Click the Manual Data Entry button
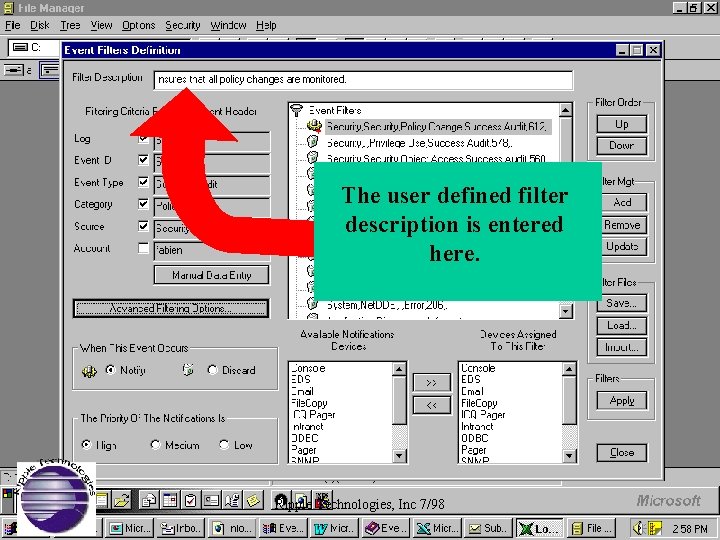The height and width of the screenshot is (540, 720). click(x=212, y=275)
